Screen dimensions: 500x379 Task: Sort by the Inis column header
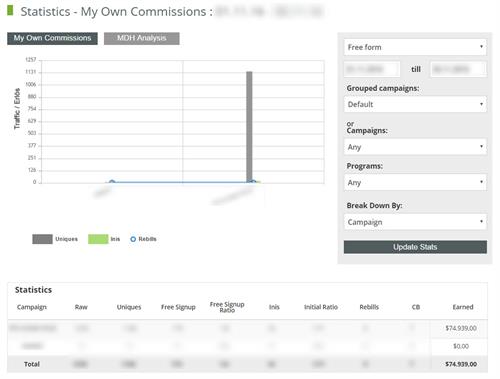point(274,307)
